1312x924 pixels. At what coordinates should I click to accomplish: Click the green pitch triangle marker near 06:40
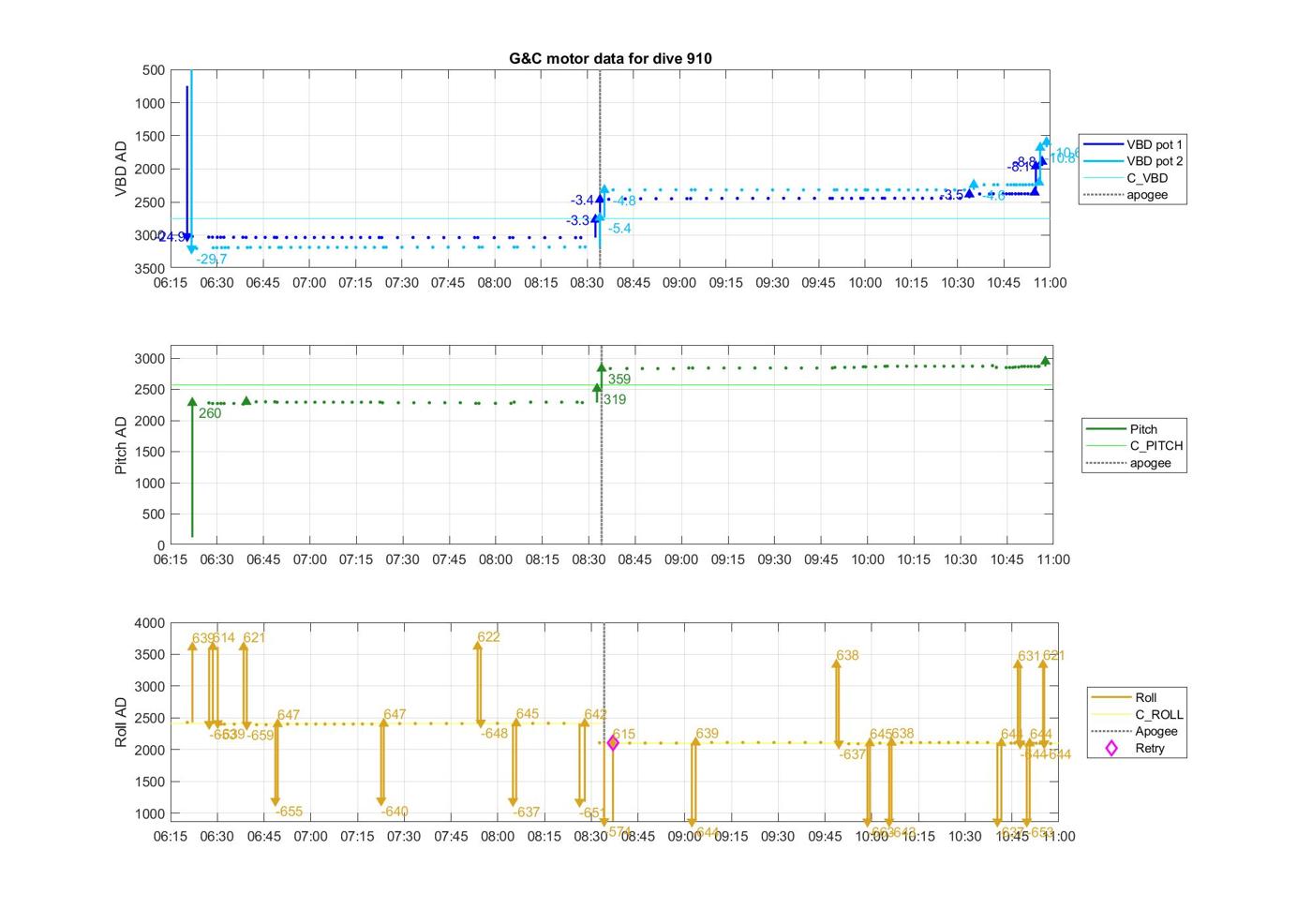point(246,401)
